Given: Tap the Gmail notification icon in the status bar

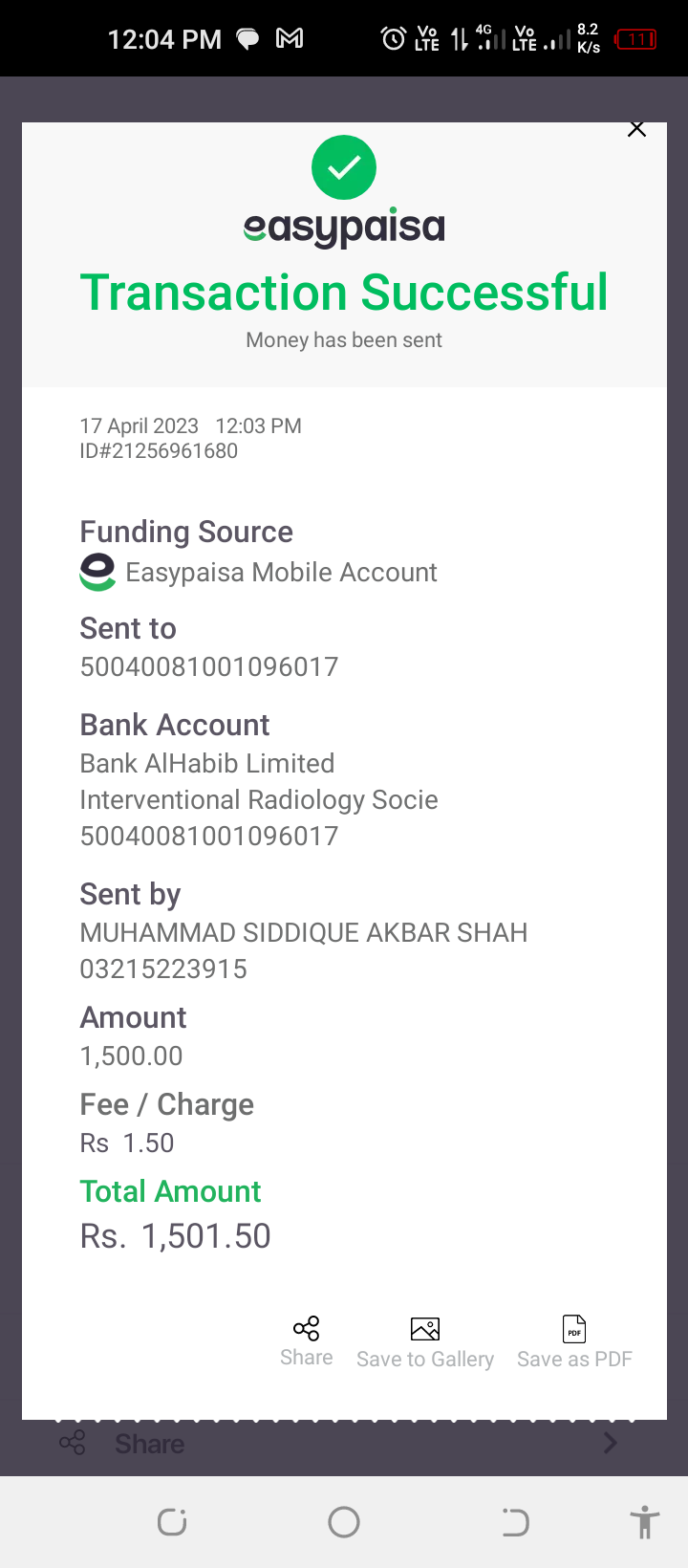Looking at the screenshot, I should coord(290,38).
